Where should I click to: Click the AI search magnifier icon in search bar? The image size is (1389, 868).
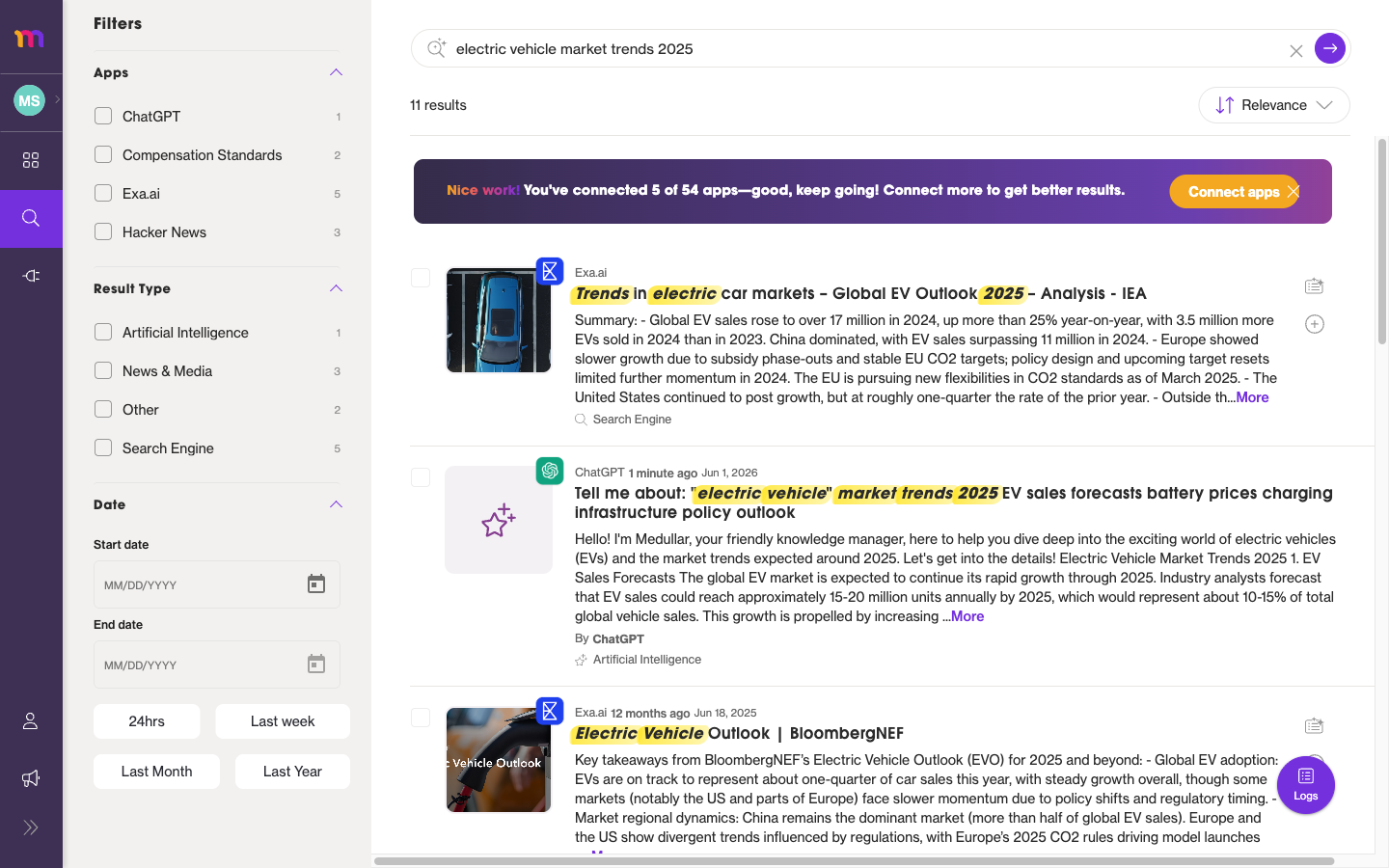[436, 48]
